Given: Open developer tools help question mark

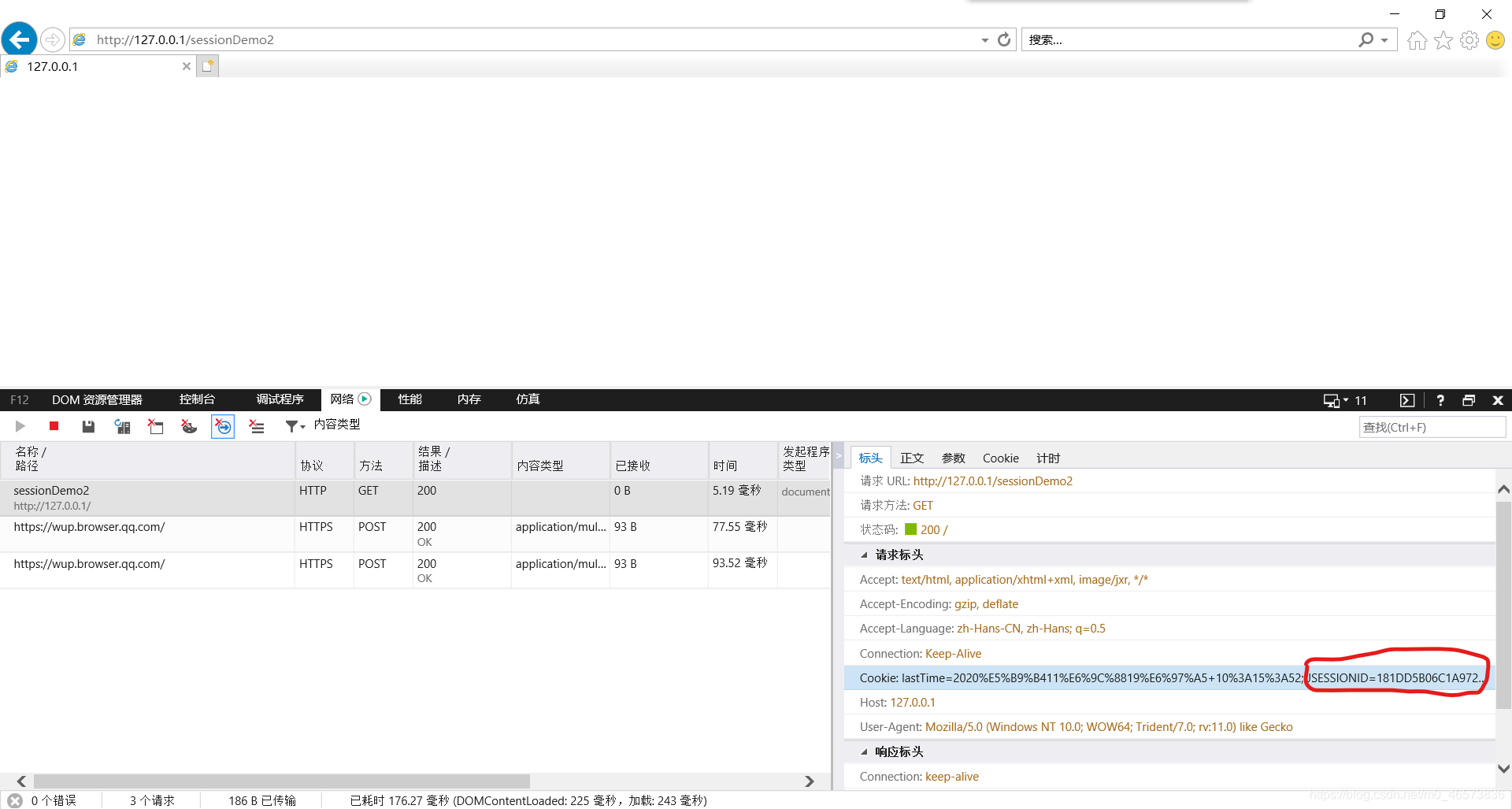Looking at the screenshot, I should click(x=1440, y=400).
